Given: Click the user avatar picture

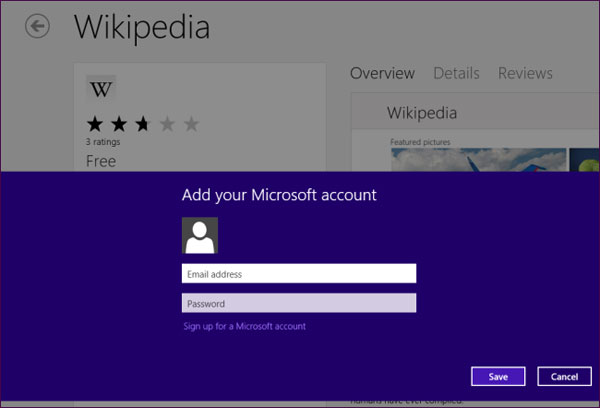Looking at the screenshot, I should click(x=200, y=235).
